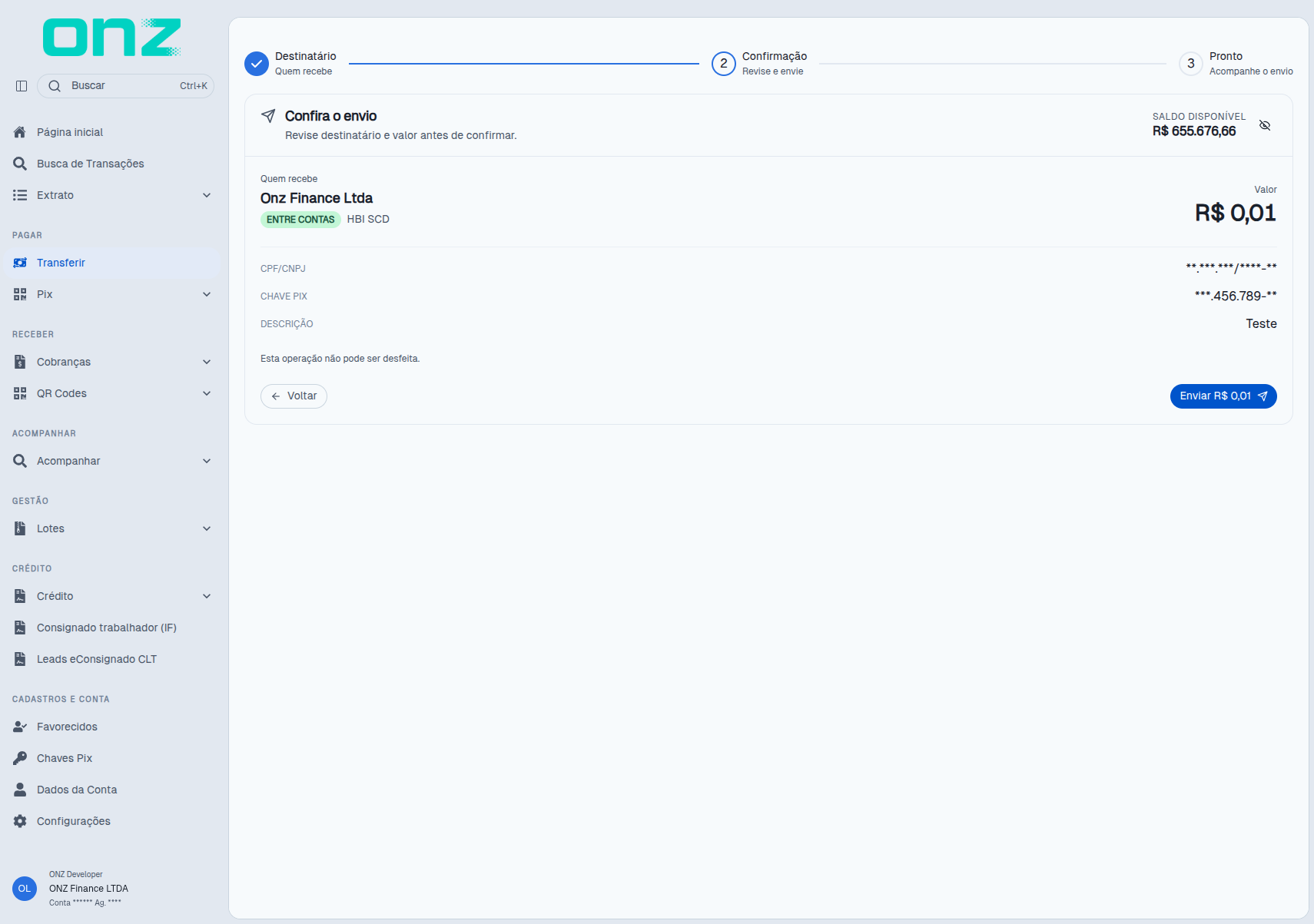
Task: Click the Consignado trabalhador document icon
Action: point(20,628)
